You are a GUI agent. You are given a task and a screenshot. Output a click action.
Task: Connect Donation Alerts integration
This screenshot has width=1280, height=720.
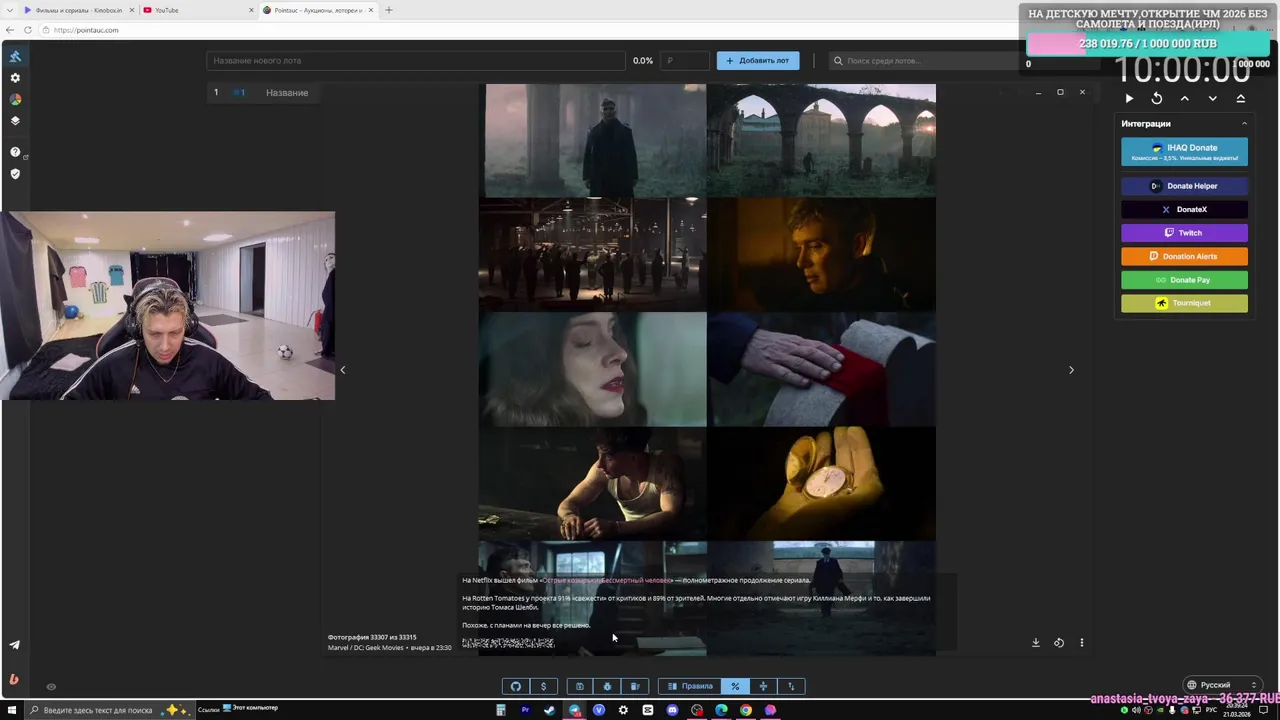tap(1184, 257)
